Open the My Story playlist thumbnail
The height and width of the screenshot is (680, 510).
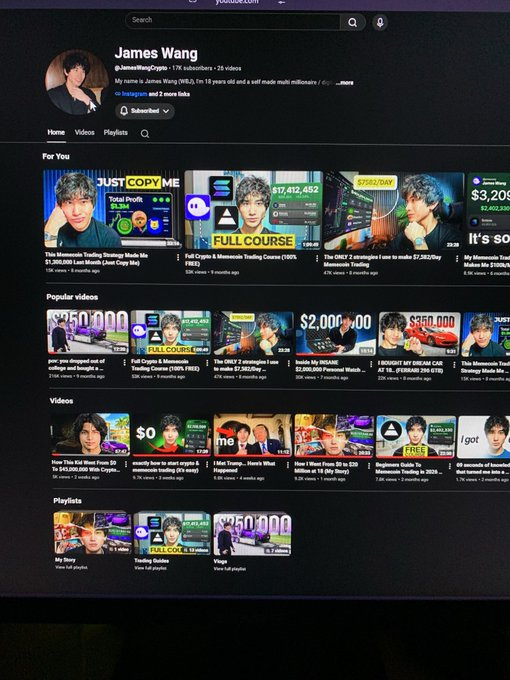92,533
